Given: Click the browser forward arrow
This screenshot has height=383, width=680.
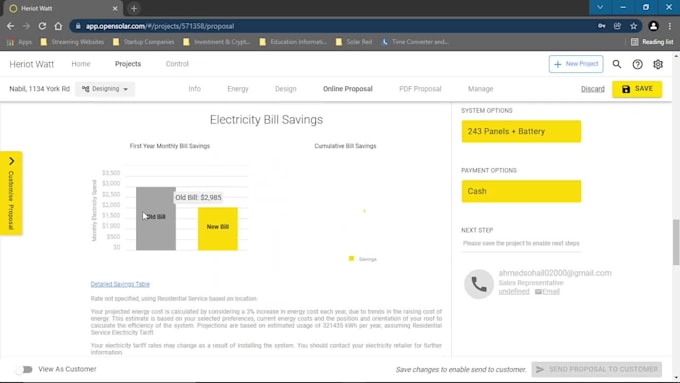Looking at the screenshot, I should coord(26,26).
